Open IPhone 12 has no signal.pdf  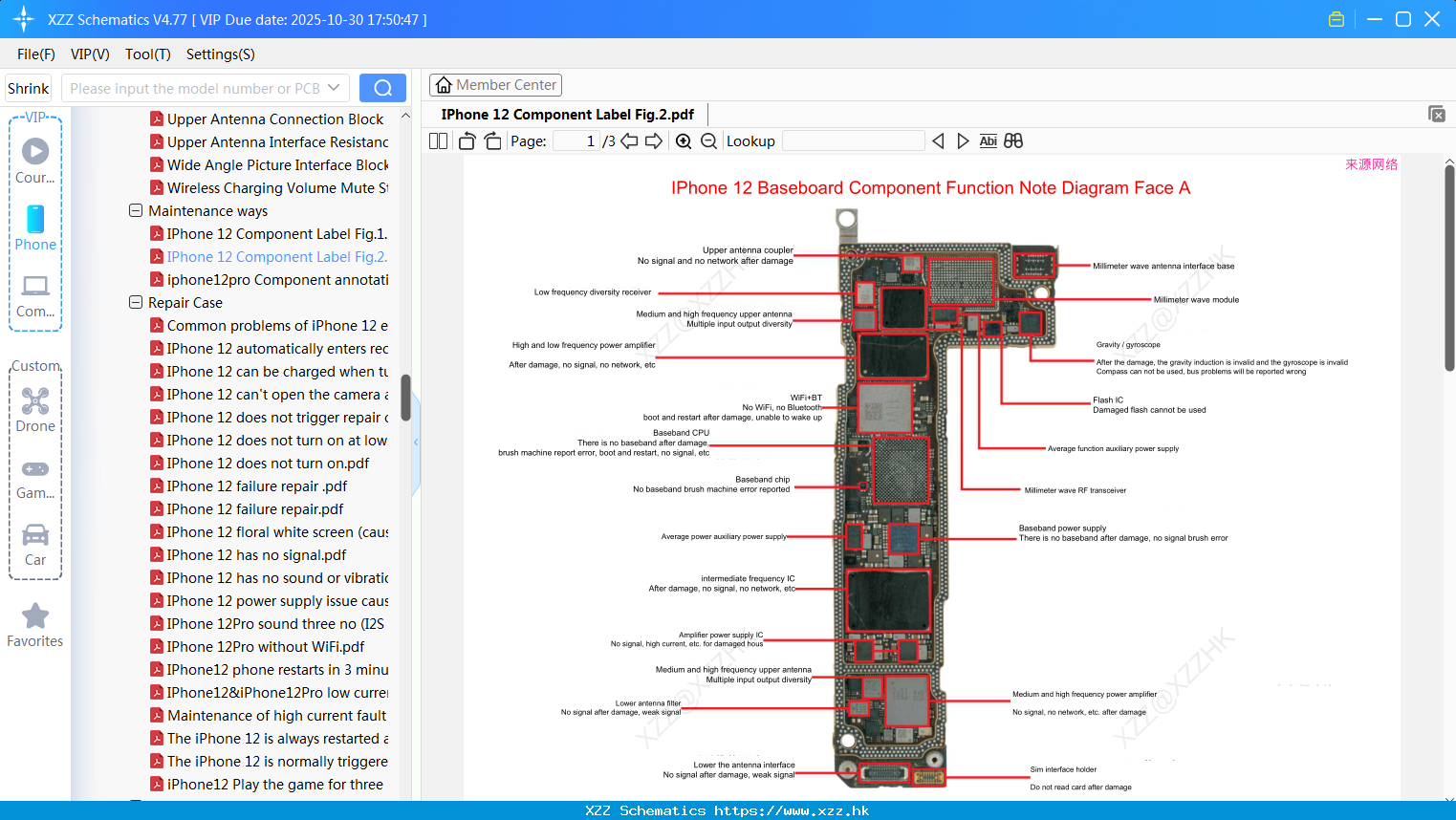click(249, 555)
